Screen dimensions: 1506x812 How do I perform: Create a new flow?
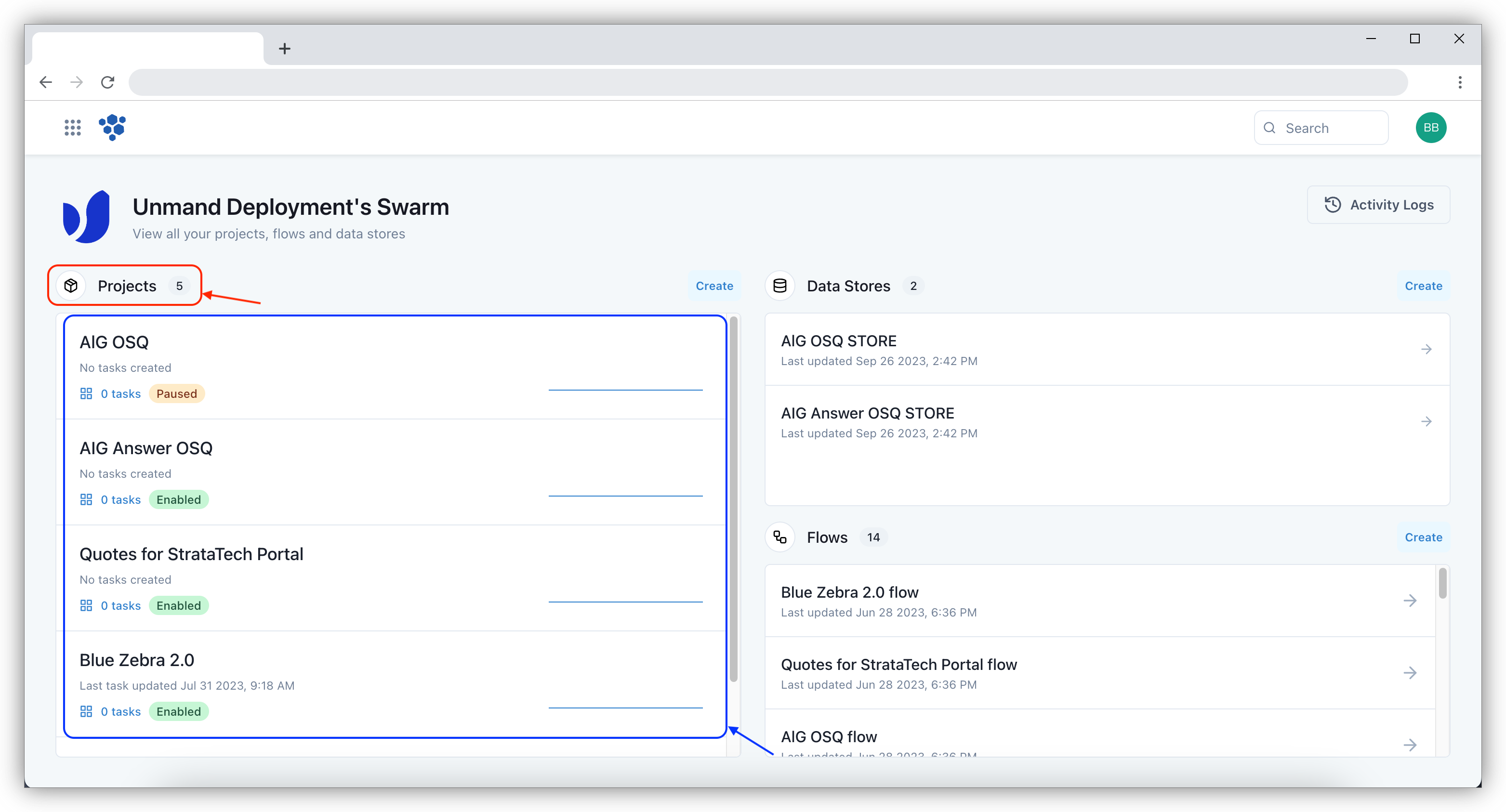tap(1423, 537)
